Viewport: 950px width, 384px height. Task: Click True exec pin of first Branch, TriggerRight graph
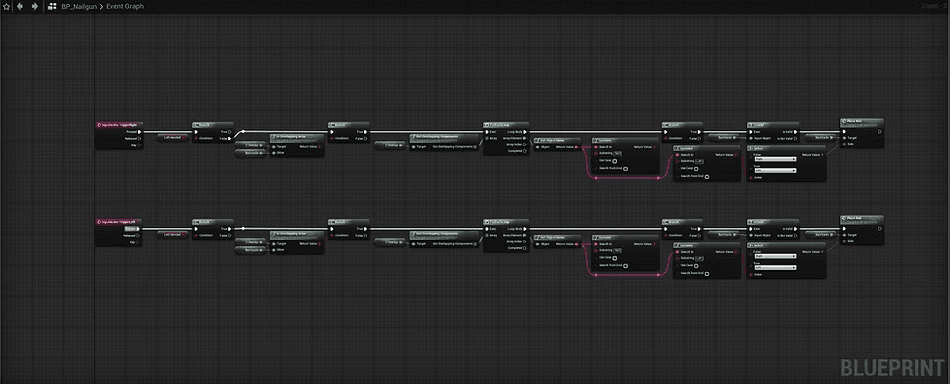tap(229, 132)
